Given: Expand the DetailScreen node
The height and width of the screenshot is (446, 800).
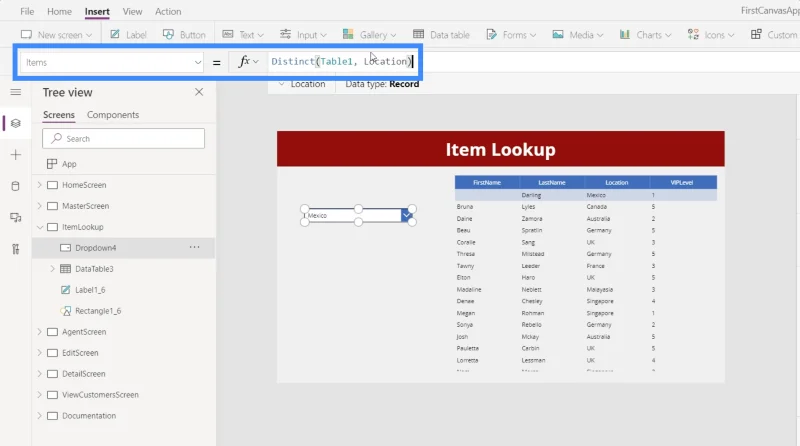Looking at the screenshot, I should [40, 374].
